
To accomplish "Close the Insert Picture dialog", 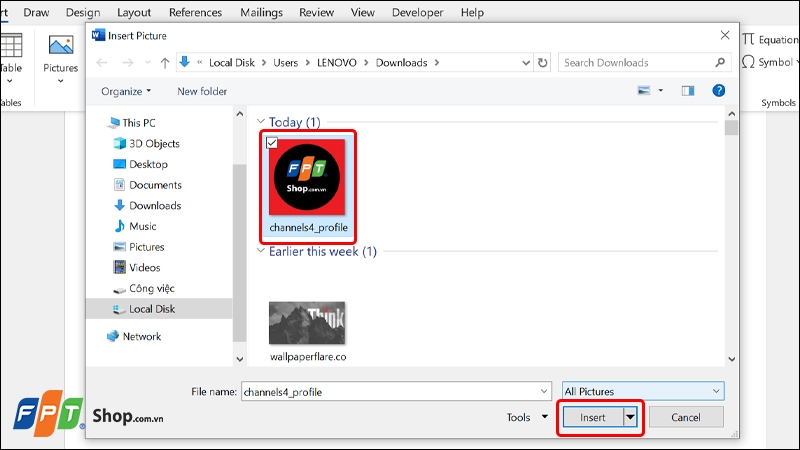I will (725, 35).
